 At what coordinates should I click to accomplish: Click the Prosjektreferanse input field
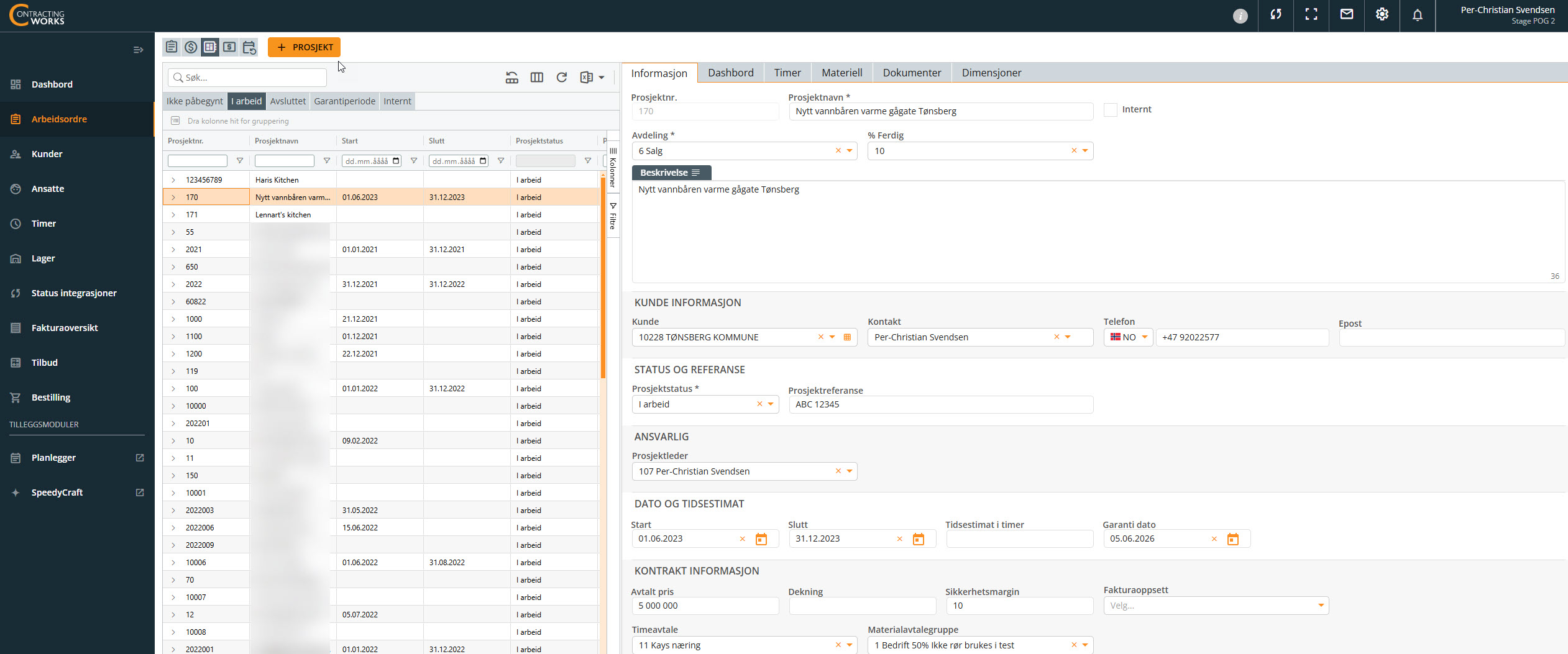[x=941, y=404]
